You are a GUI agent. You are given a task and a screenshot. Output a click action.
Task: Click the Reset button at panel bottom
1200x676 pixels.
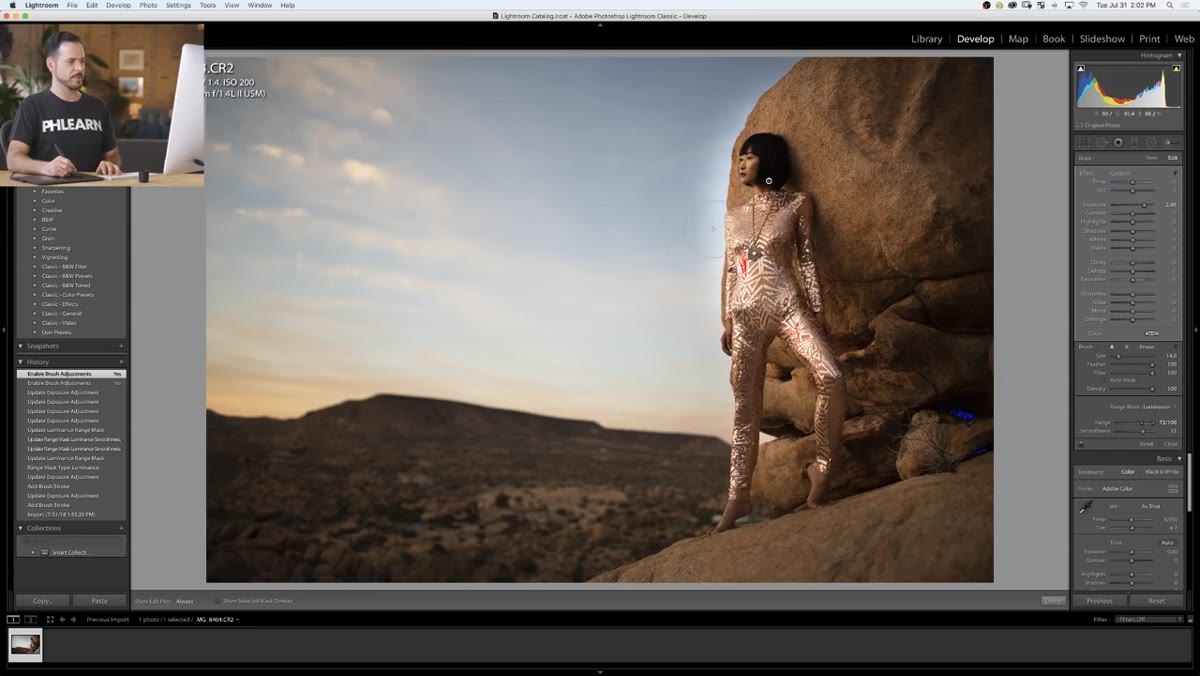(x=1156, y=601)
